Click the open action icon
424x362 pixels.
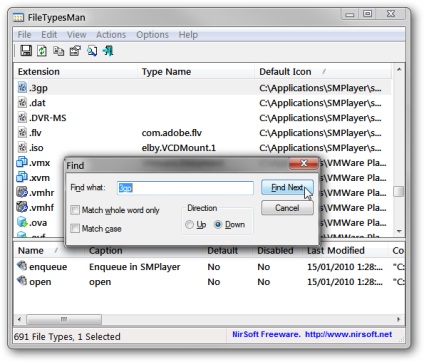(x=22, y=281)
